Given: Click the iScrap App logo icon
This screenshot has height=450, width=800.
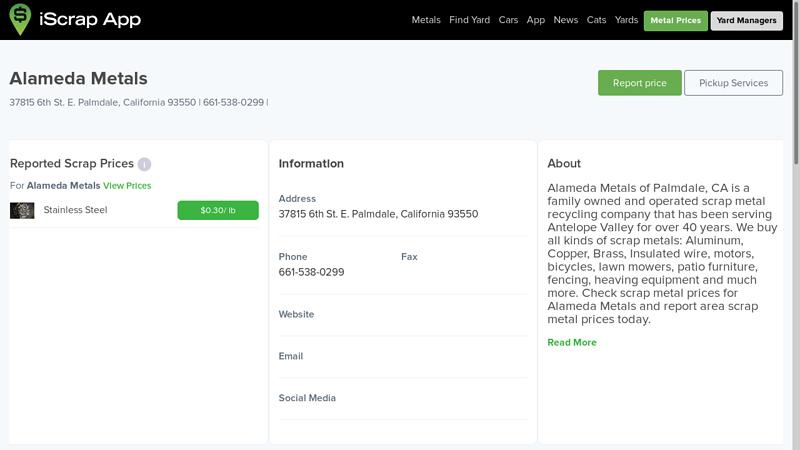Looking at the screenshot, I should click(20, 20).
